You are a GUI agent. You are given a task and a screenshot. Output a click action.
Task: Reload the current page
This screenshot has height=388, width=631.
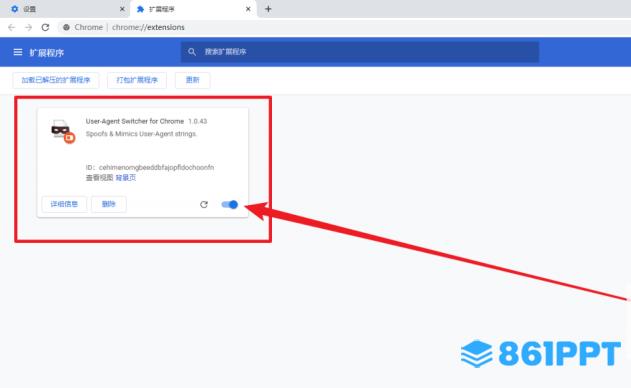pos(45,27)
